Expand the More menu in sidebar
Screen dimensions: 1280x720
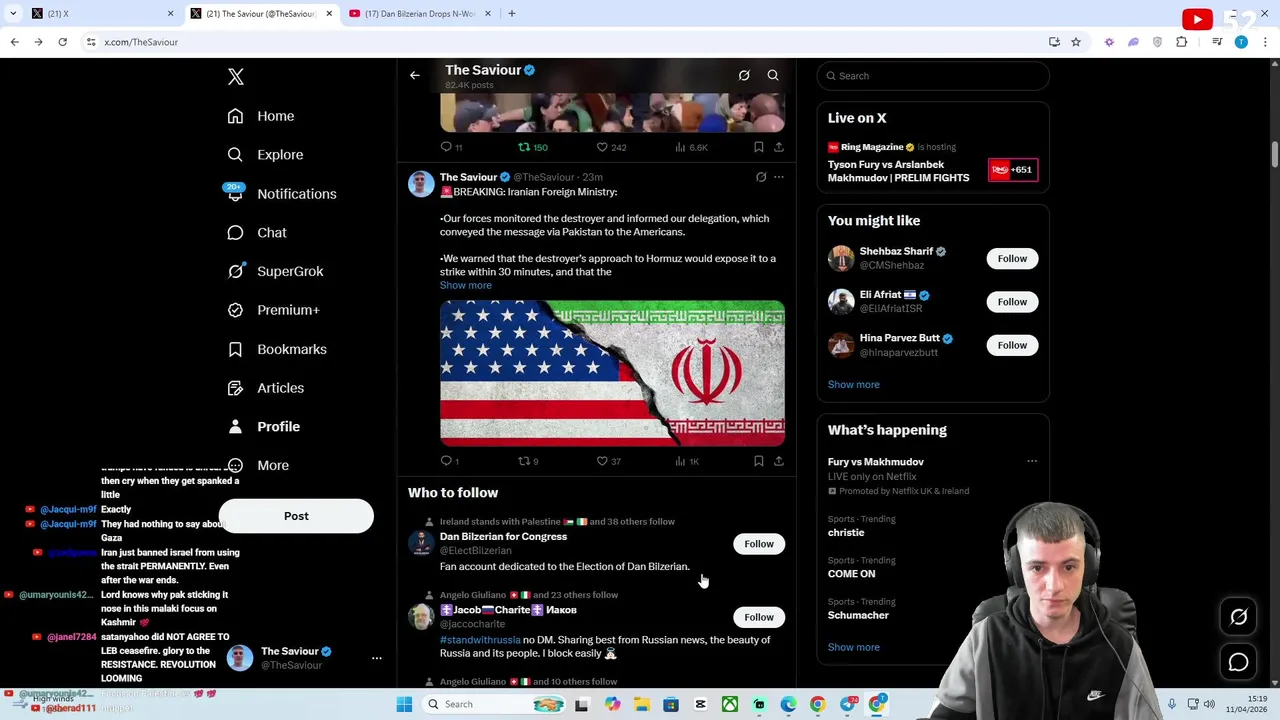pos(258,465)
